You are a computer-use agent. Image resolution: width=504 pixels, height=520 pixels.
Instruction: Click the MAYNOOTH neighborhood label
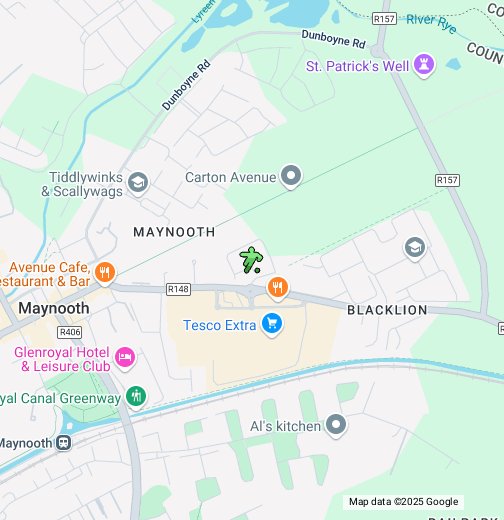click(x=174, y=232)
